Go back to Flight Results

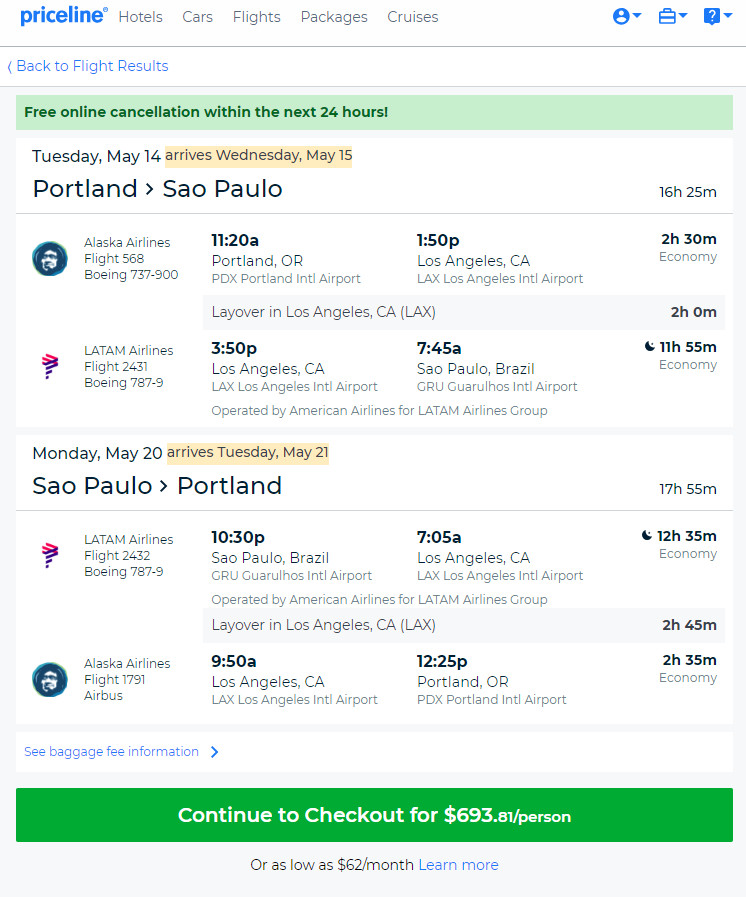(x=88, y=66)
